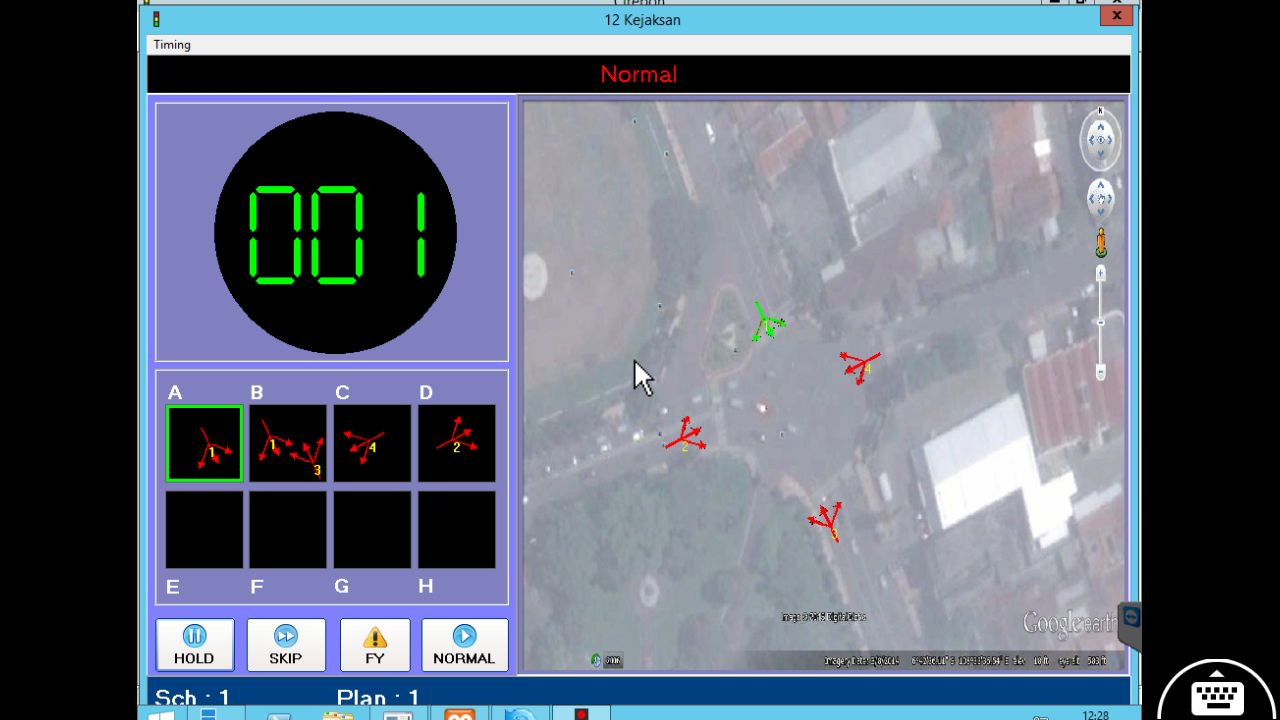Viewport: 1280px width, 720px height.
Task: Select phase A signal thumbnail
Action: [x=204, y=443]
